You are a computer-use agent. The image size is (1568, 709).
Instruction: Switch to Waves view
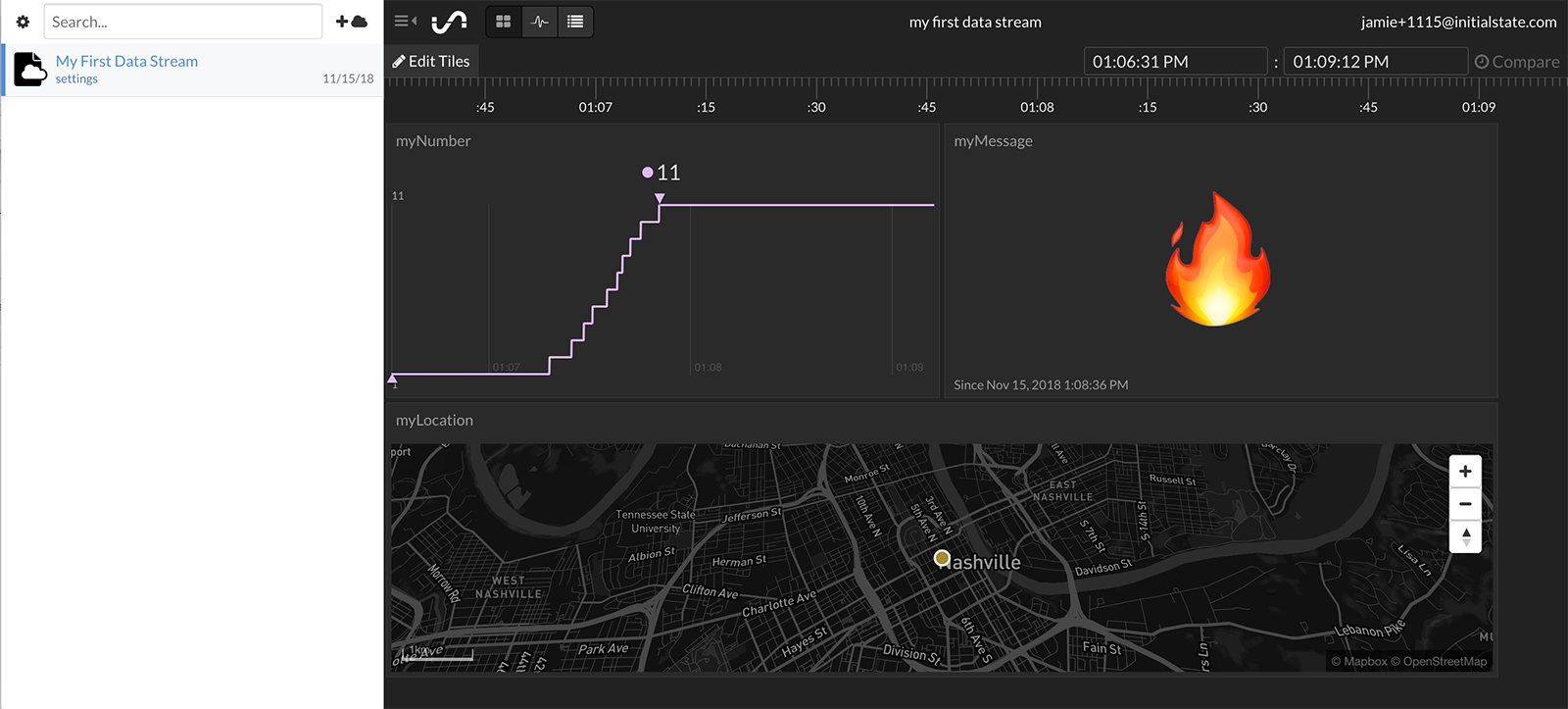[x=540, y=22]
